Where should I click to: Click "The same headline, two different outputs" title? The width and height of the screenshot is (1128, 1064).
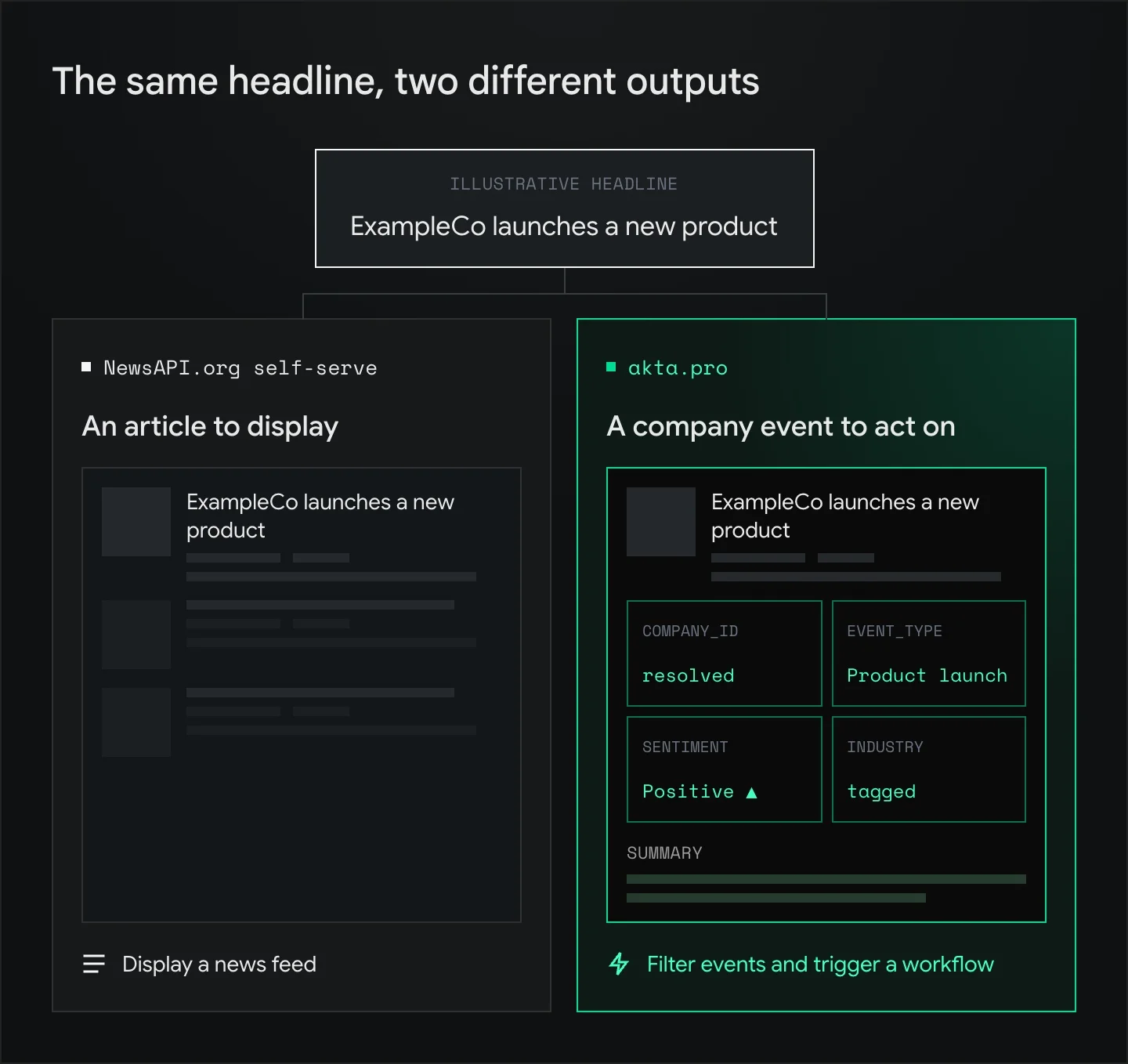pyautogui.click(x=406, y=81)
